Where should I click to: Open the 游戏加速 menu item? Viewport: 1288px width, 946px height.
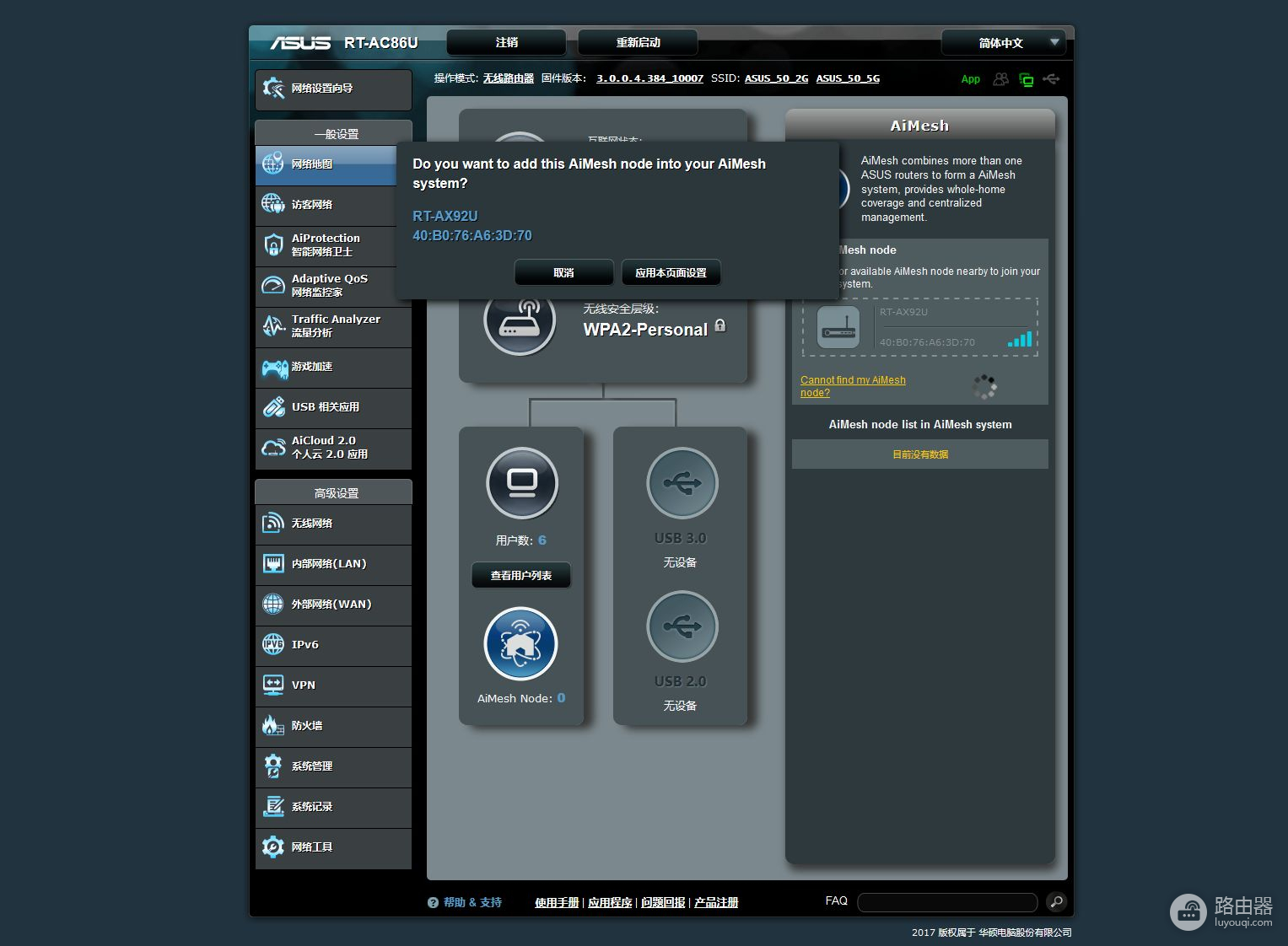(333, 368)
